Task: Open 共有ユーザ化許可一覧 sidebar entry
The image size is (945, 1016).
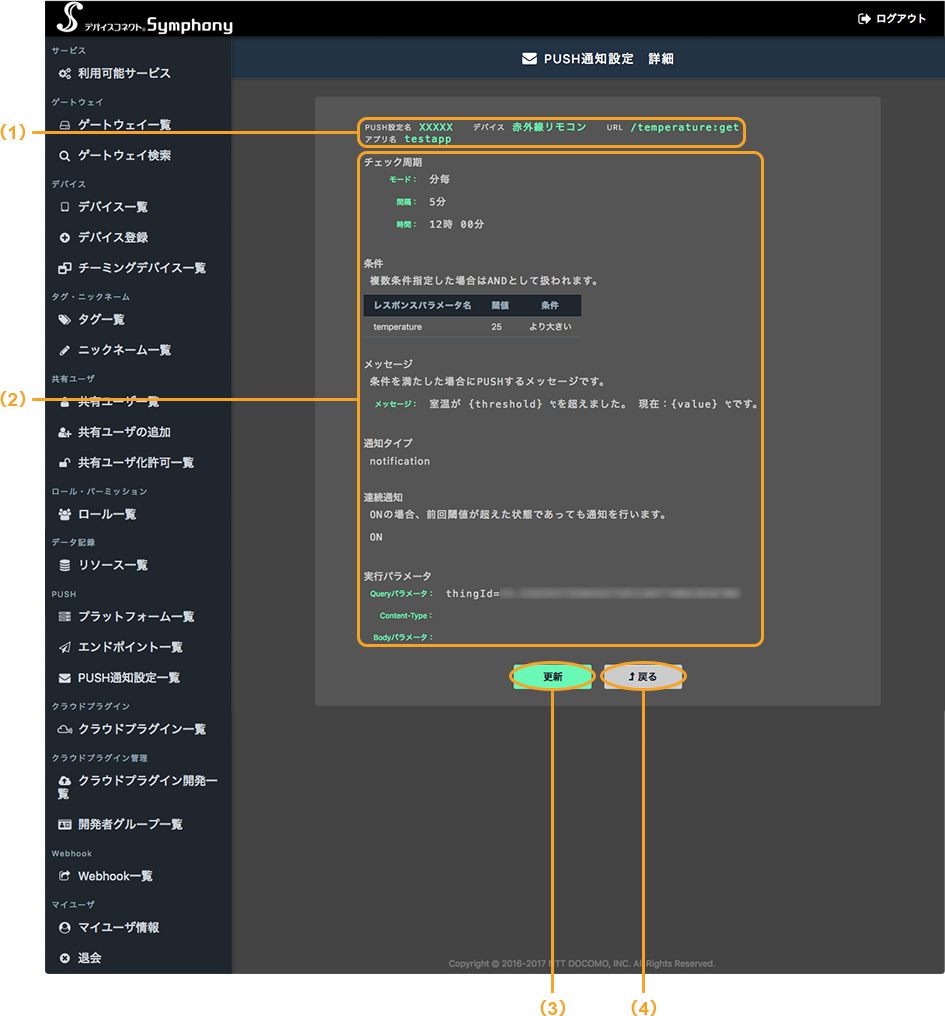Action: [138, 463]
